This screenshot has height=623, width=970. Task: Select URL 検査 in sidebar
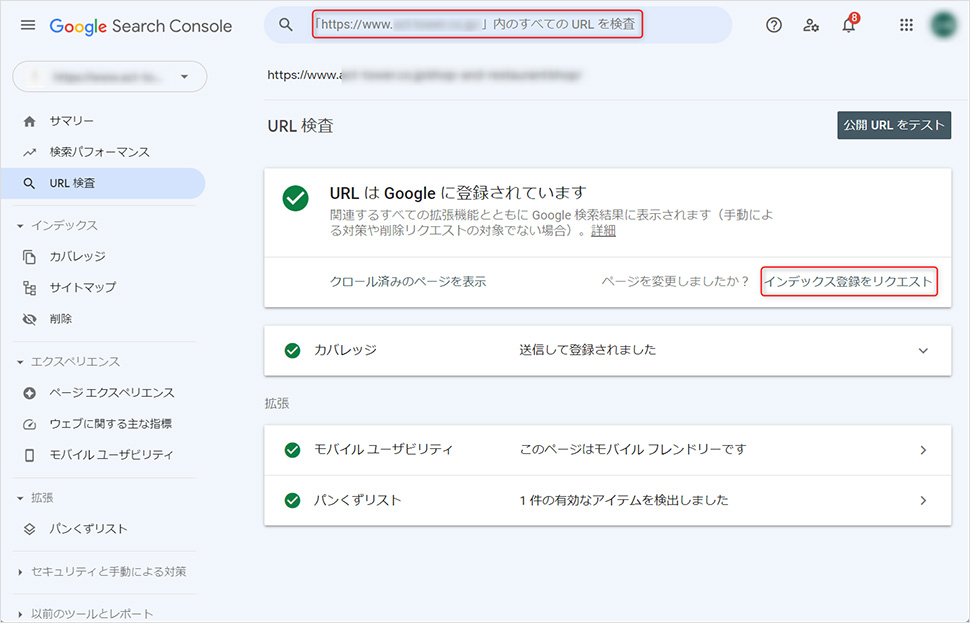click(x=103, y=183)
